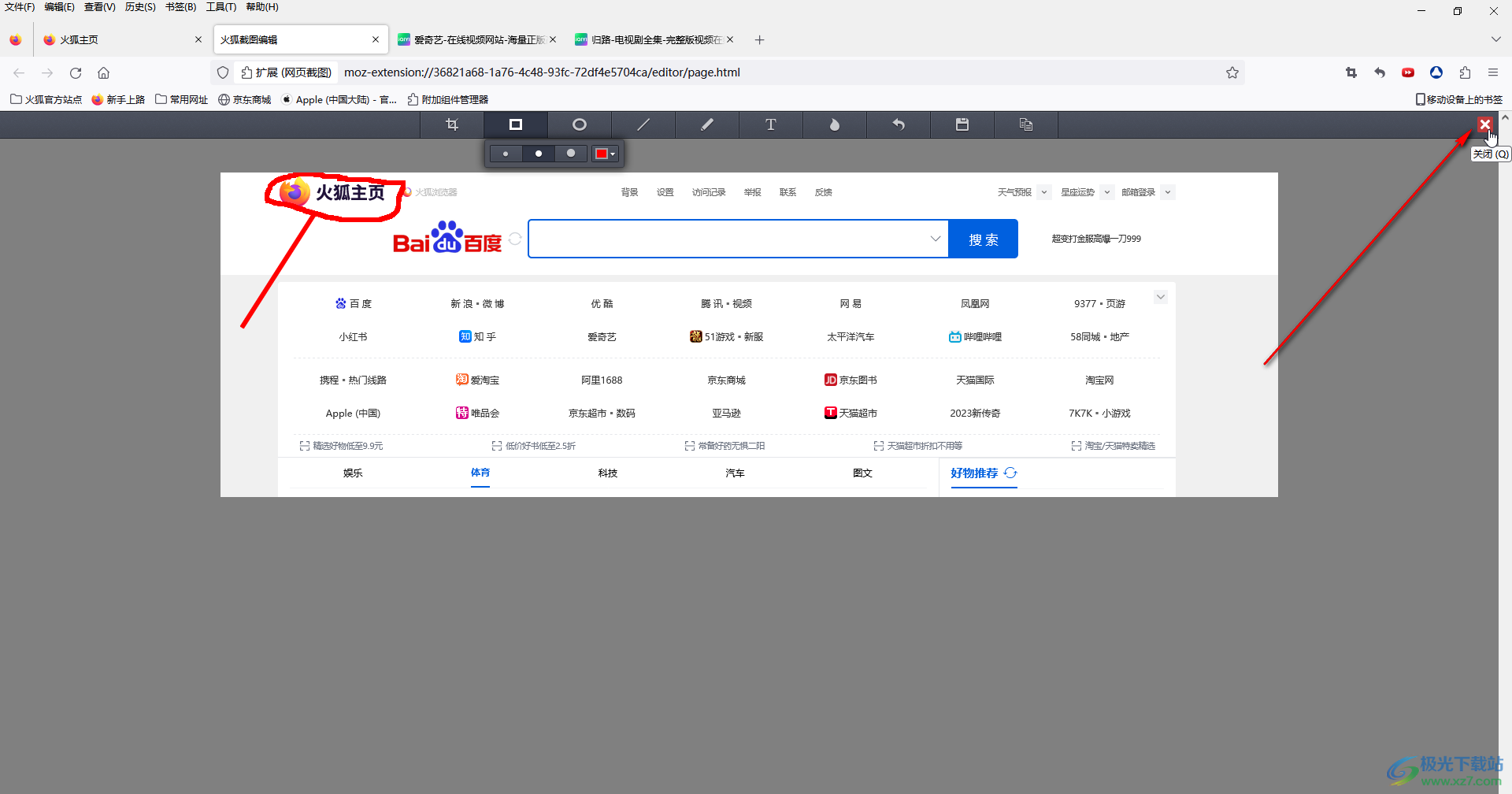Open the Firefox hamburger application menu
This screenshot has height=794, width=1512.
(1493, 72)
